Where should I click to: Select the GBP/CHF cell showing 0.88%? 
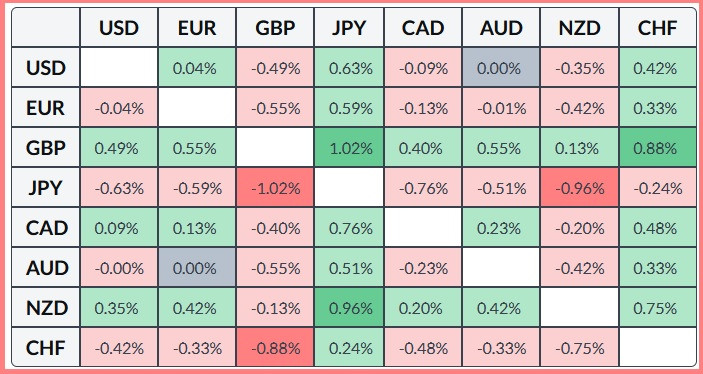point(657,148)
